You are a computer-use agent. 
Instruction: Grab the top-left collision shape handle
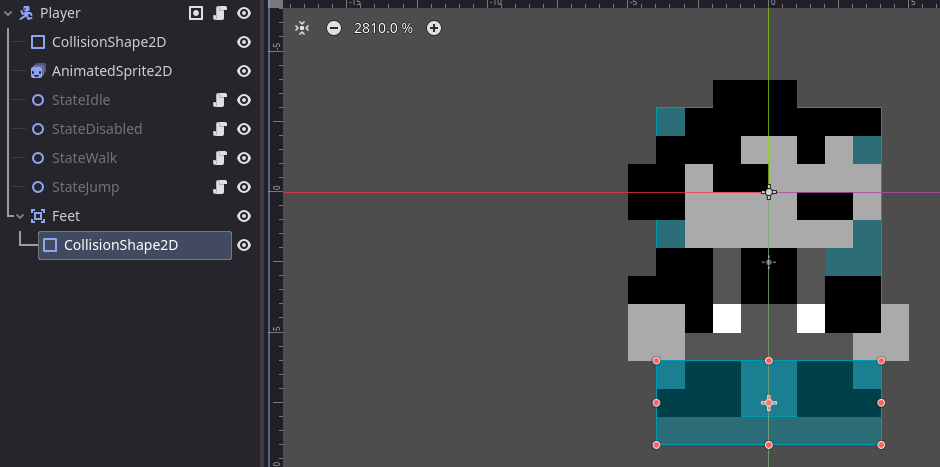pos(656,360)
